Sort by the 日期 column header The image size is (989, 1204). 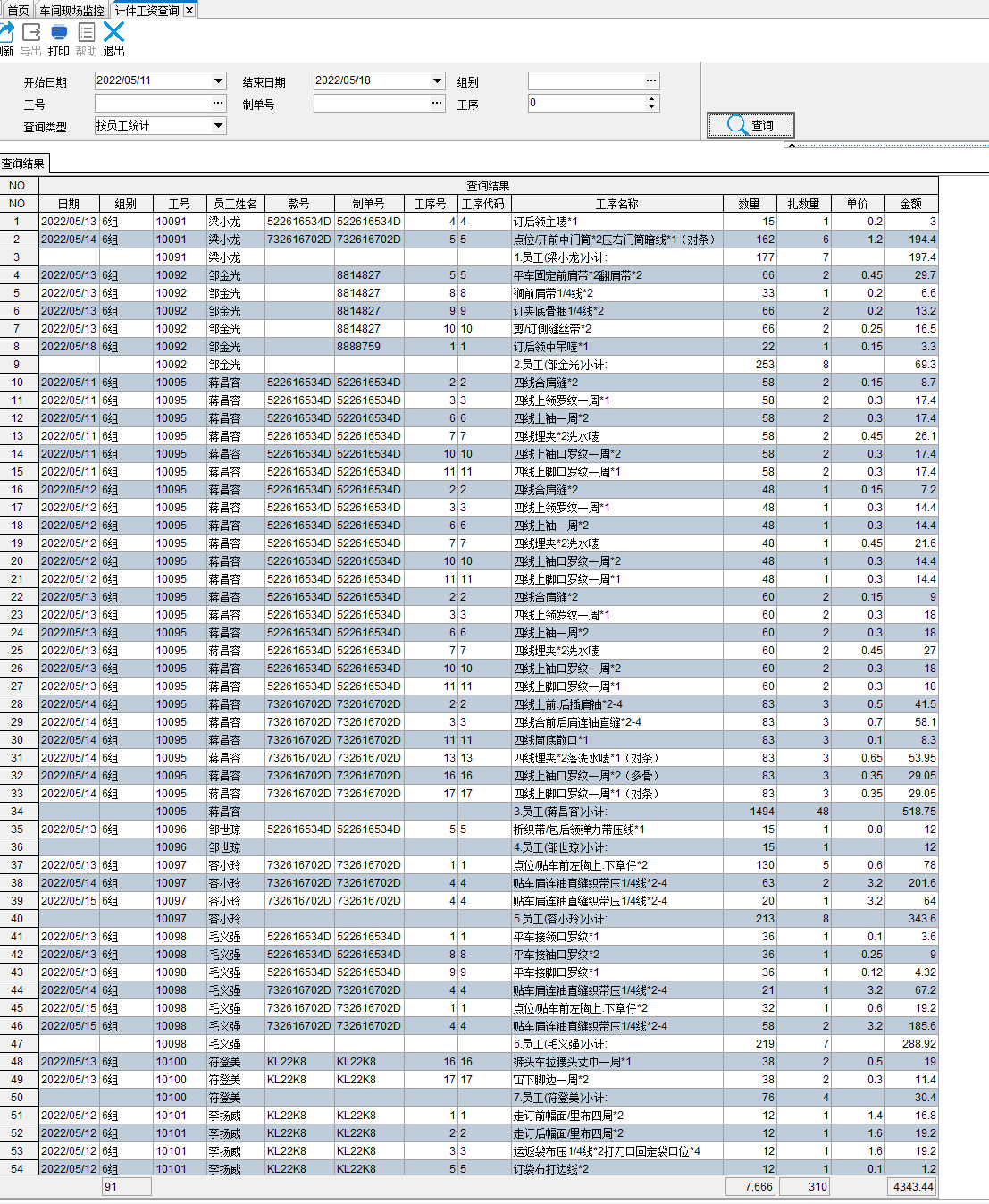point(69,204)
